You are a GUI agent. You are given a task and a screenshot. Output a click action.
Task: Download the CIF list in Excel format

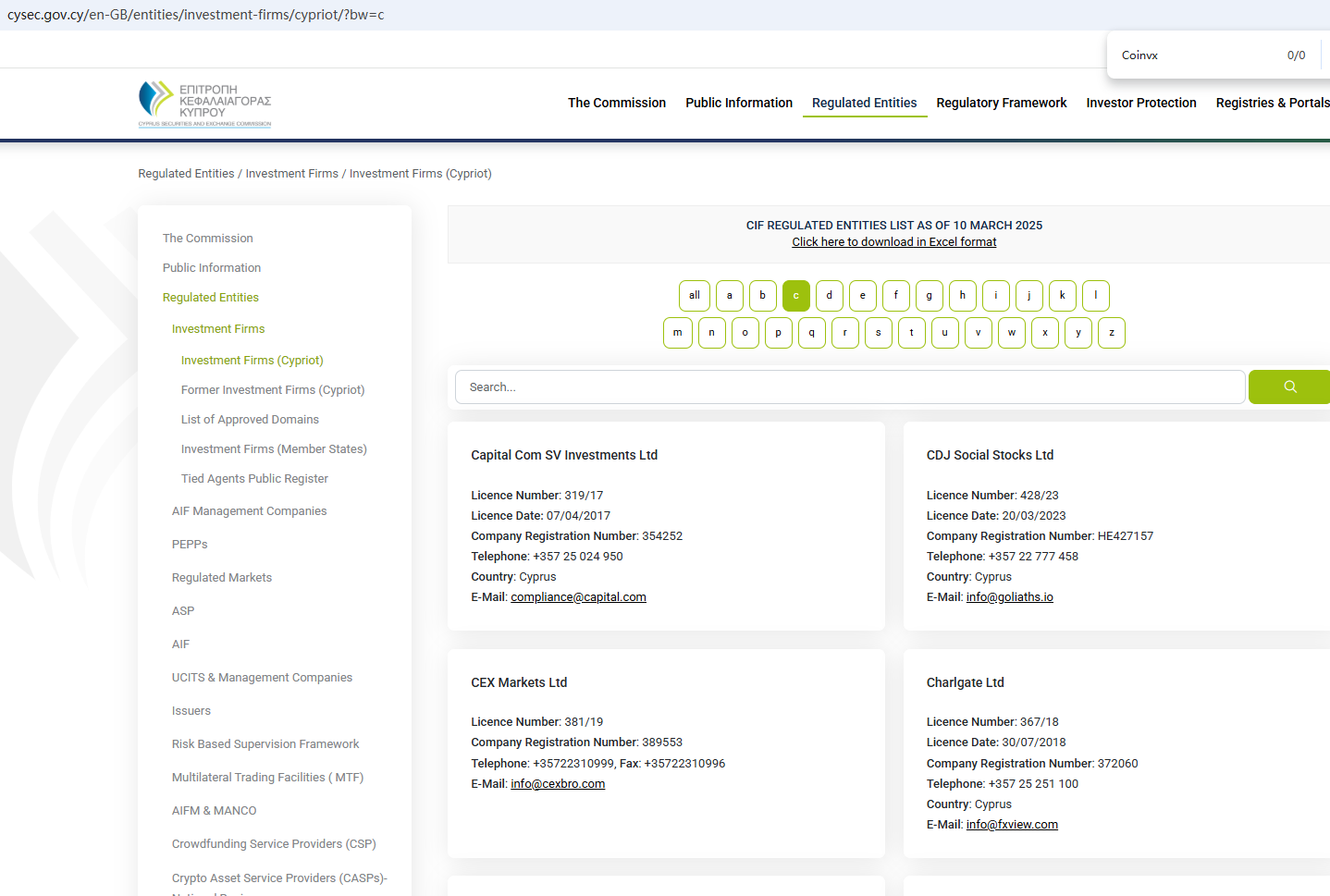click(x=894, y=242)
